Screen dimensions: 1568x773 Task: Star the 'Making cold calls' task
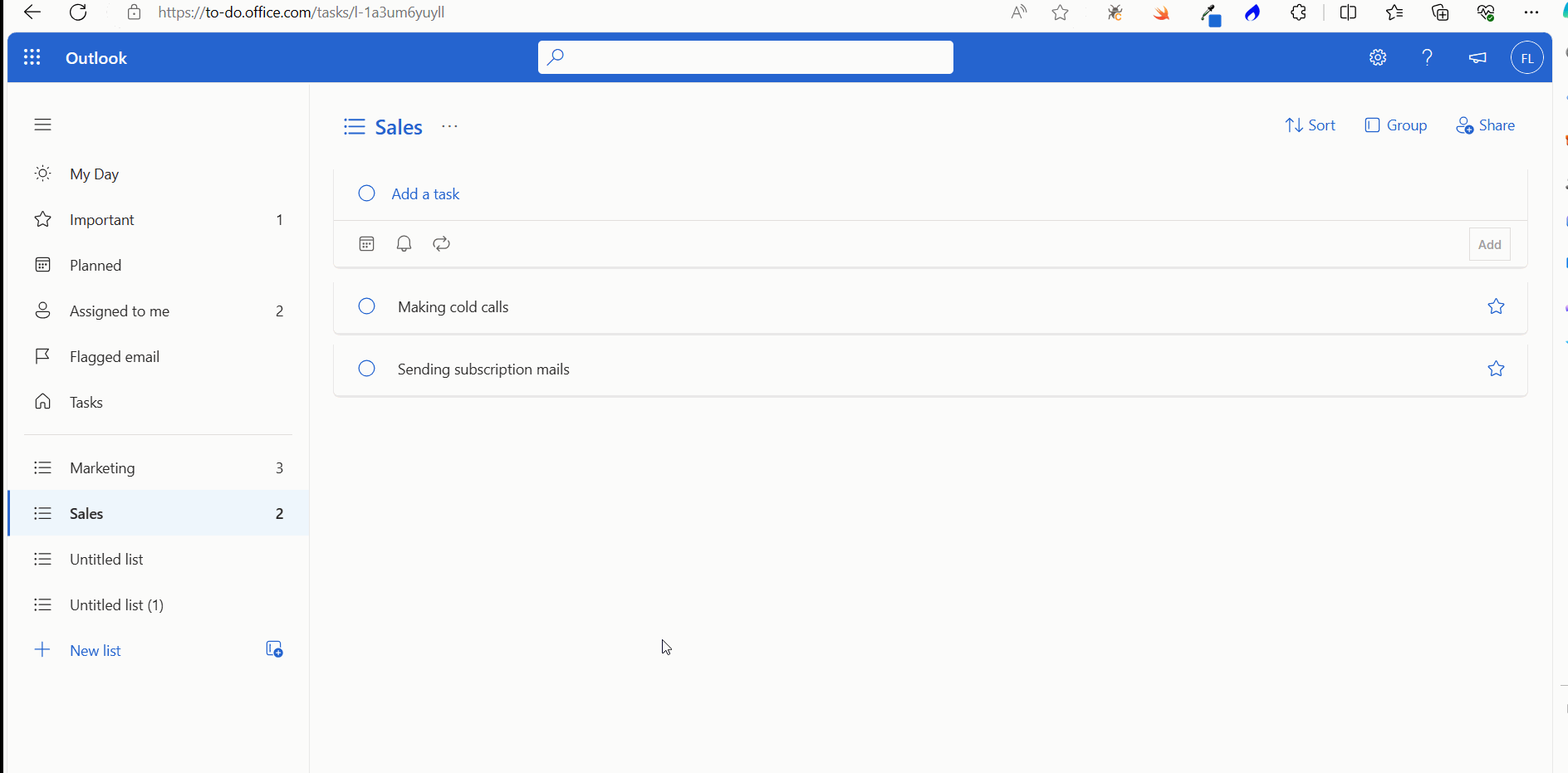(x=1497, y=306)
